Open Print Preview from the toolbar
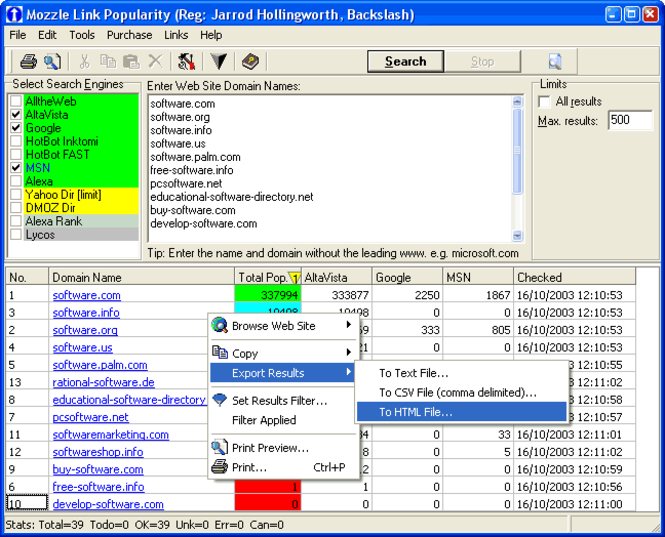665x537 pixels. click(x=52, y=62)
